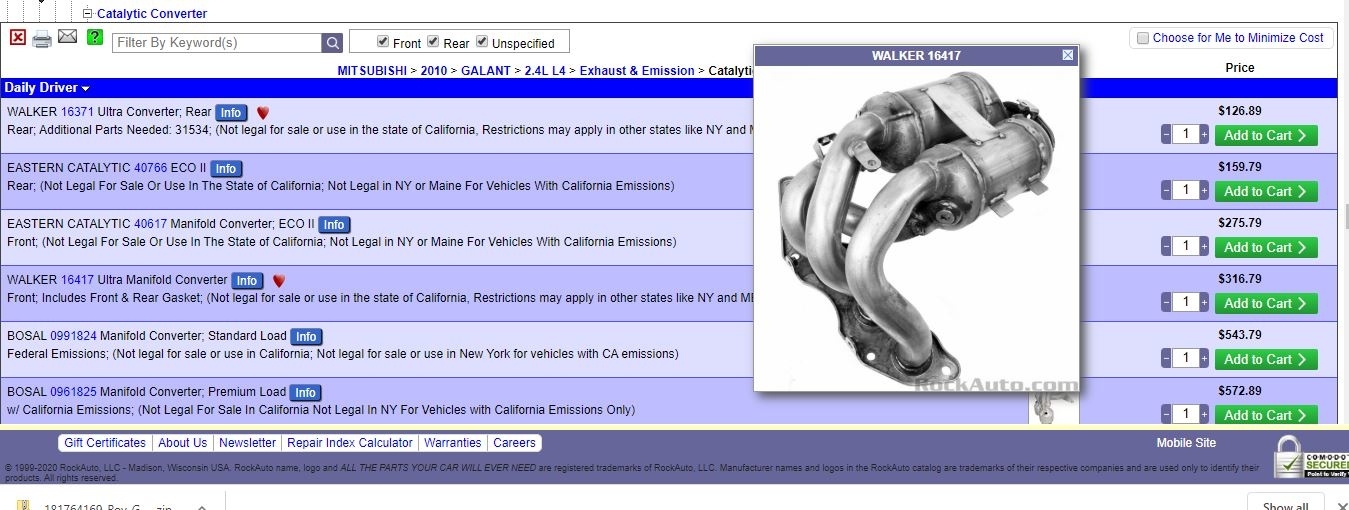Click Info button for BOSAL 0991824

click(306, 337)
